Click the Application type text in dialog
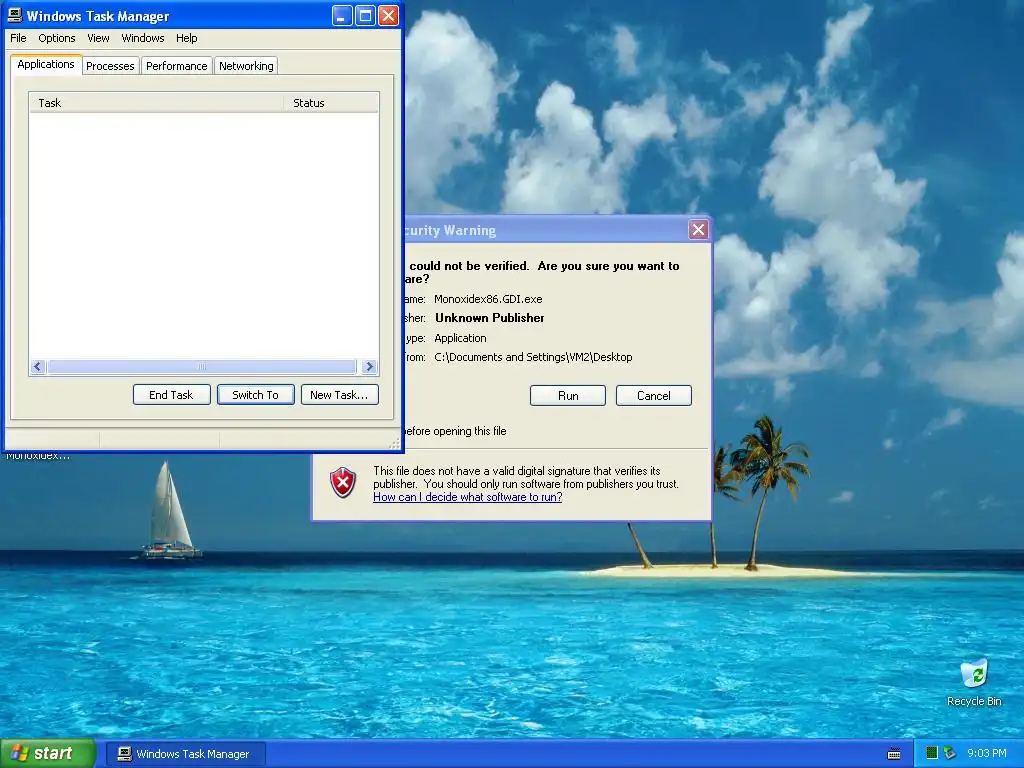 point(460,338)
